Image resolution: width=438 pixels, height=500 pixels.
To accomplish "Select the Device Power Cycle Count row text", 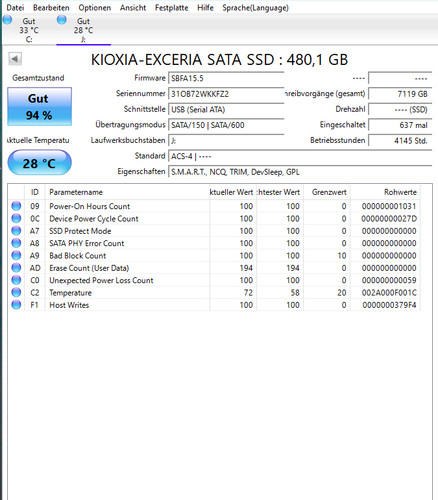I will point(94,219).
